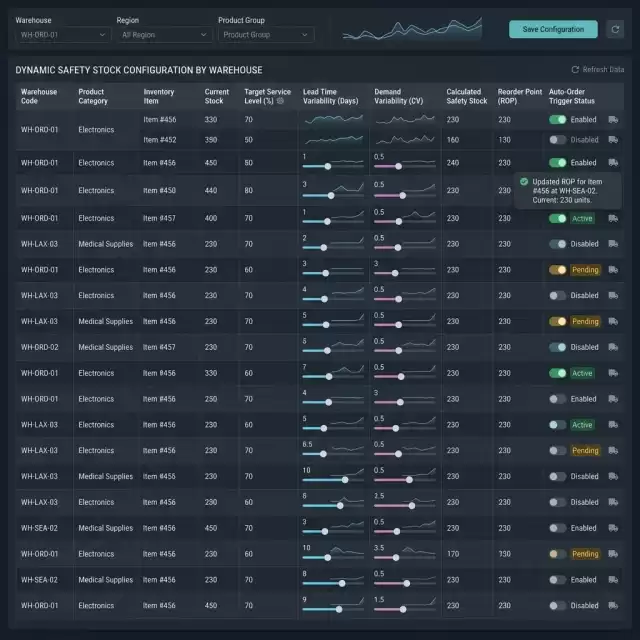Click truck icon for Item #452 row
The height and width of the screenshot is (640, 640).
coord(613,140)
